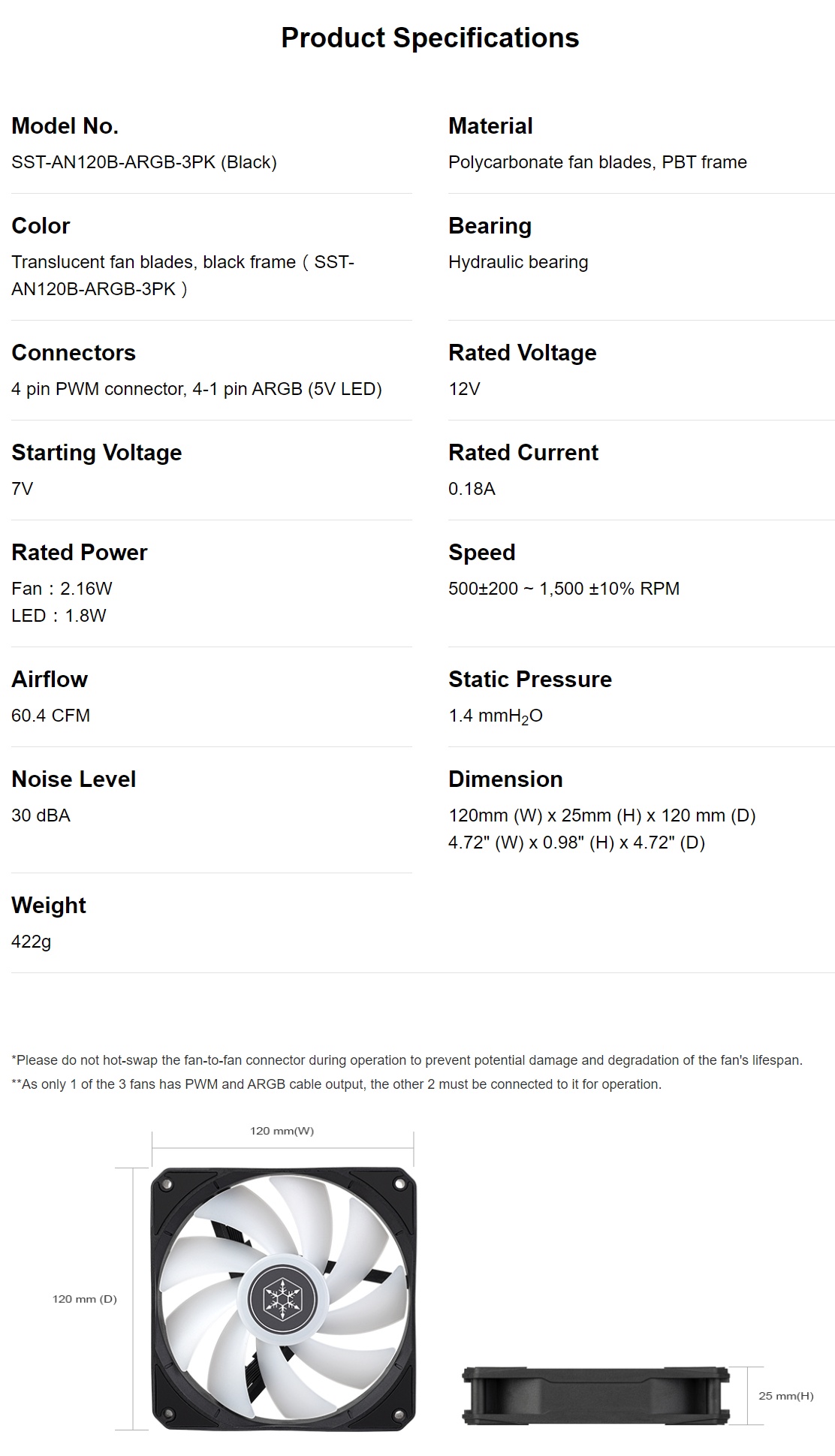The height and width of the screenshot is (1456, 835).
Task: Click the Product Specifications heading
Action: [430, 38]
